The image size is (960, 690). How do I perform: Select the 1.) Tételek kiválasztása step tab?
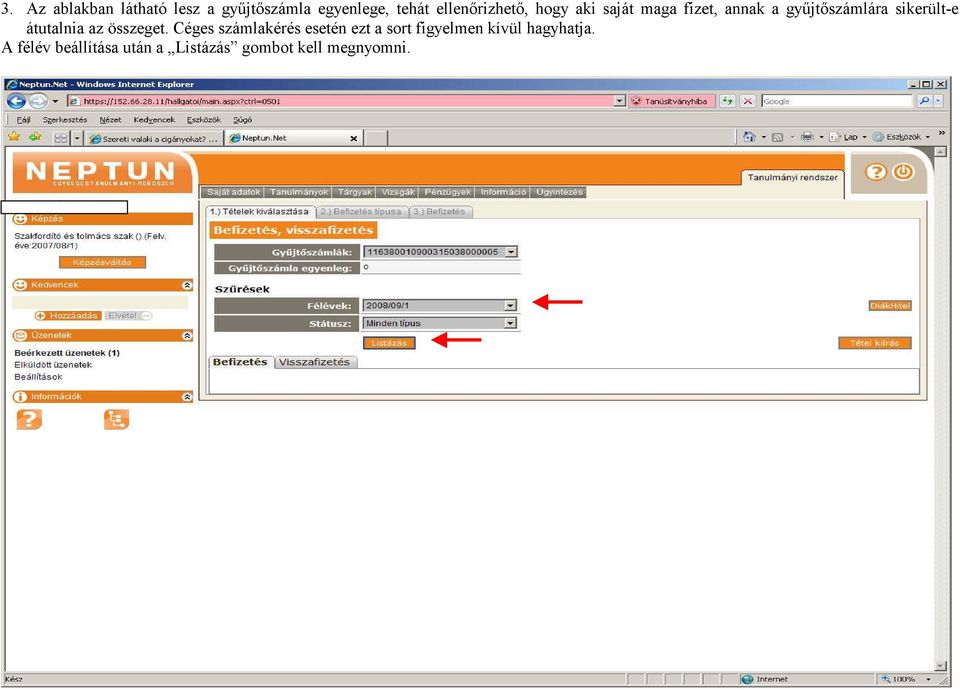pyautogui.click(x=259, y=212)
